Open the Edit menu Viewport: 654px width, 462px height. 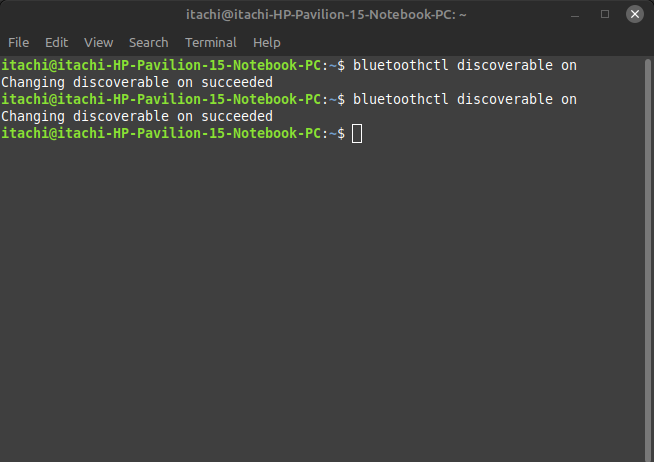point(56,43)
